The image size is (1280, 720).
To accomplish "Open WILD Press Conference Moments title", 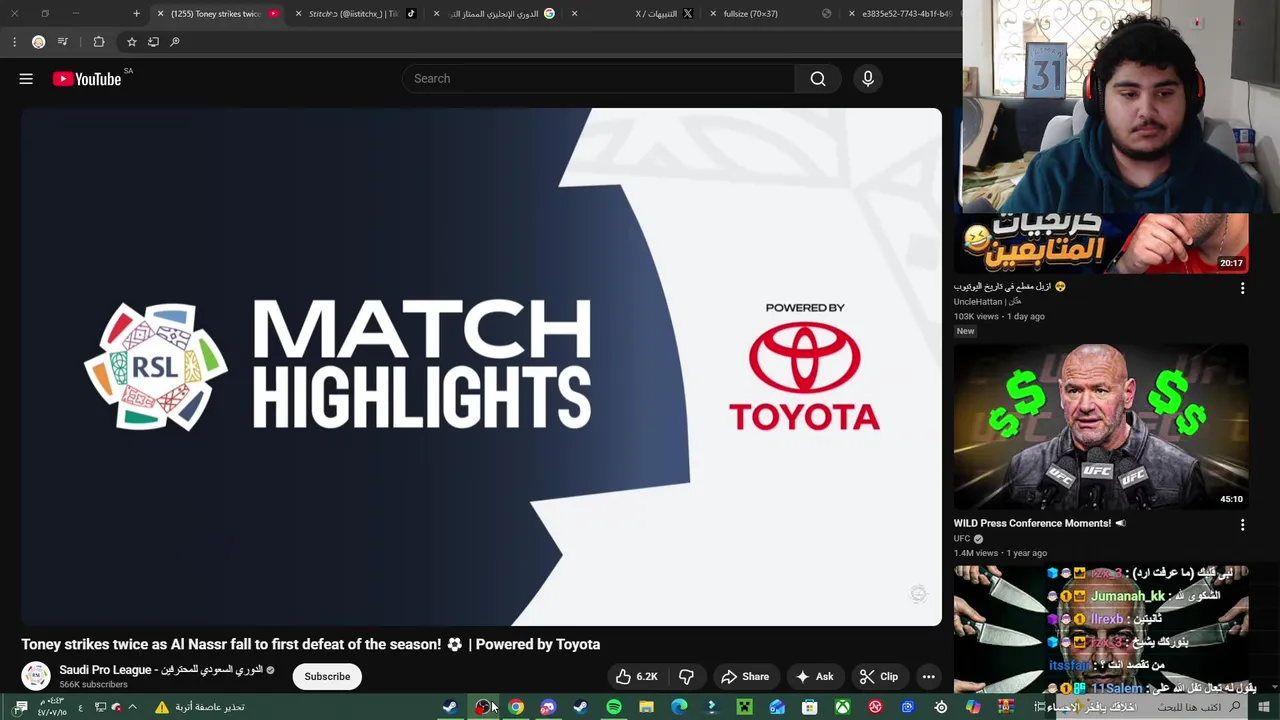I will click(x=1032, y=523).
